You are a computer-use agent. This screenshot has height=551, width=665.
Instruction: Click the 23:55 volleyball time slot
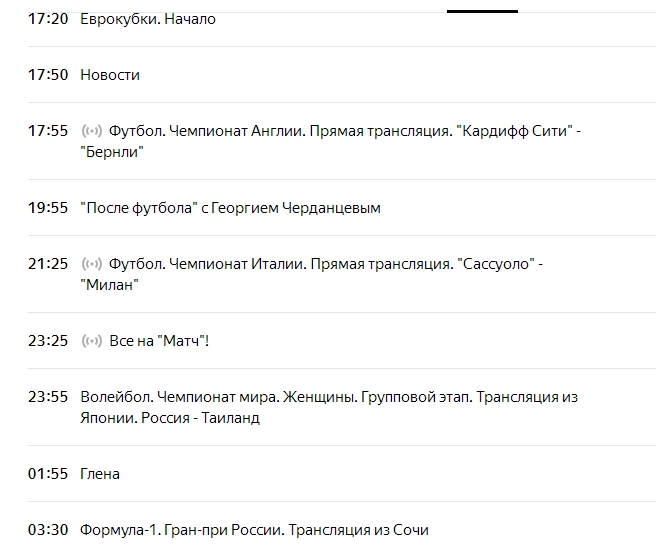(48, 397)
